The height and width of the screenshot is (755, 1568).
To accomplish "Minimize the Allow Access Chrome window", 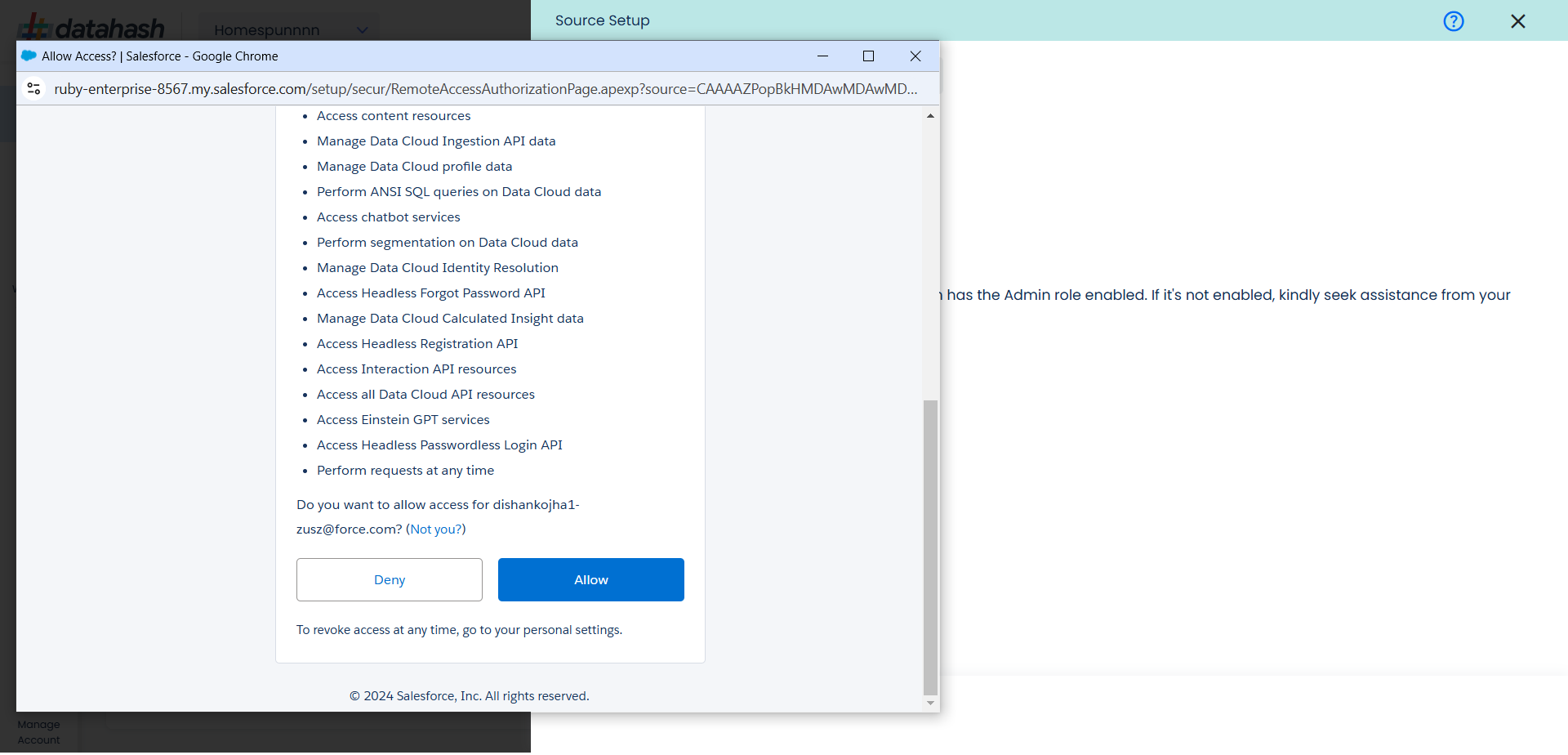I will point(823,56).
